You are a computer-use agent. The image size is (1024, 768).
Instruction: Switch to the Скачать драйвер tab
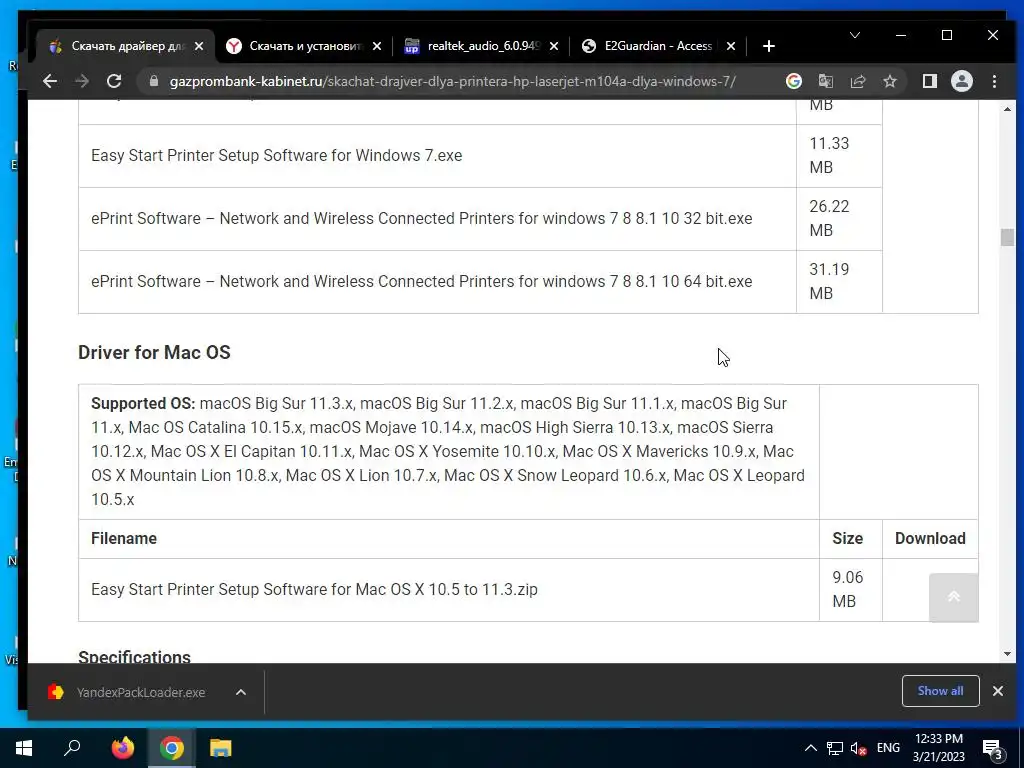[x=125, y=46]
